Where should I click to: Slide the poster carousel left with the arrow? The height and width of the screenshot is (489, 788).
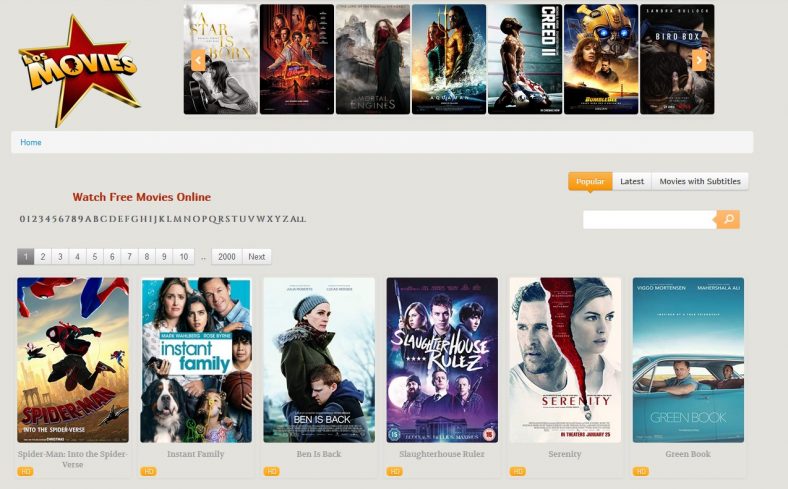point(198,60)
